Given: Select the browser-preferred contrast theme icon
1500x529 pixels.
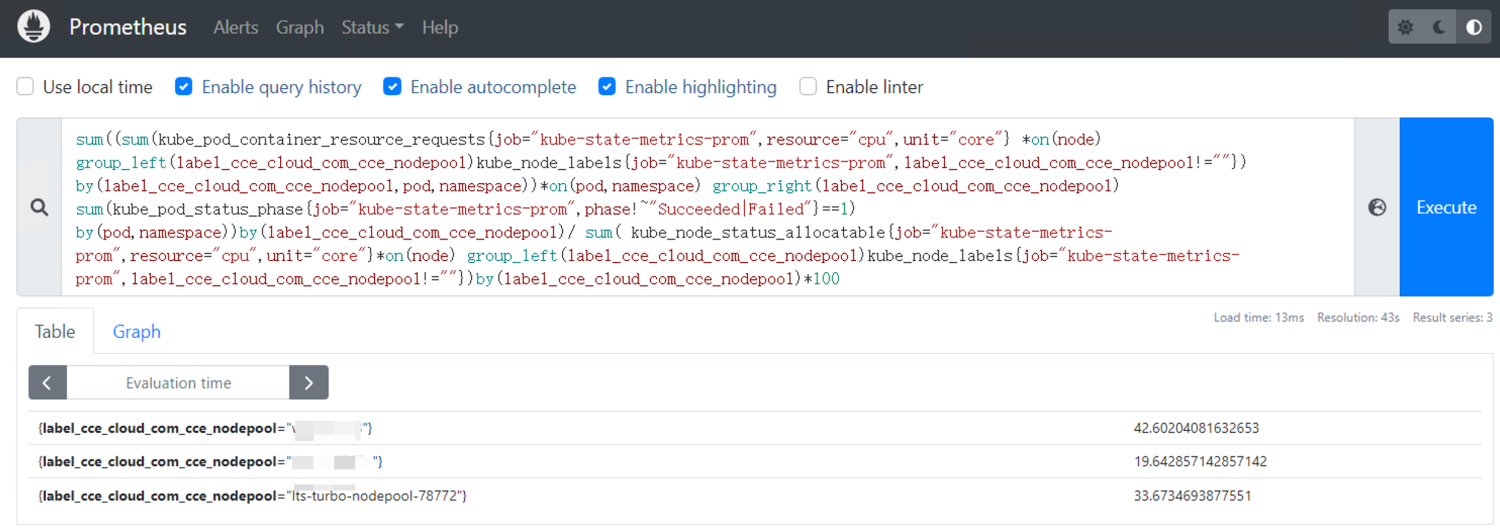Looking at the screenshot, I should [1473, 28].
